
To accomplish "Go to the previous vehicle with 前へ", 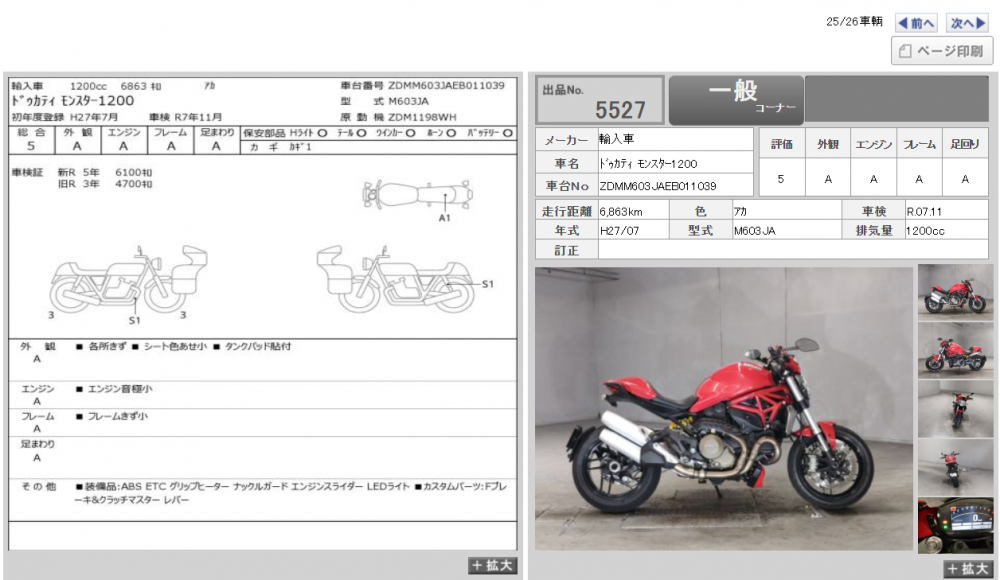I will click(916, 23).
